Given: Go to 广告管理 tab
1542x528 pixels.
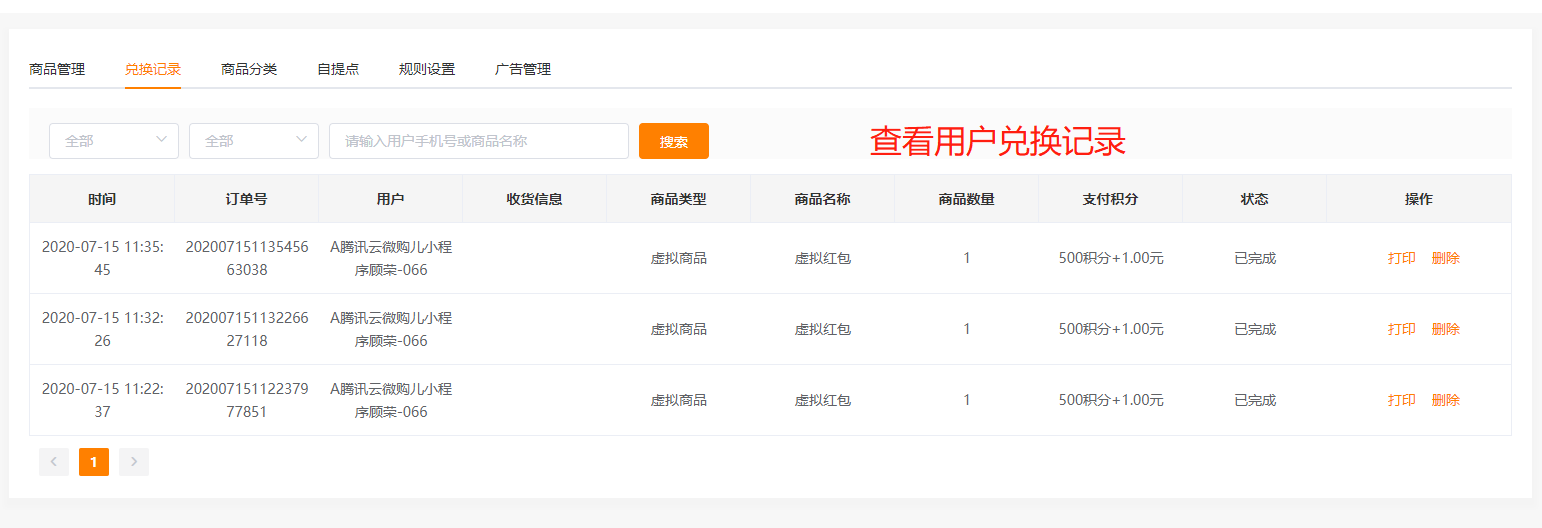Looking at the screenshot, I should [x=523, y=69].
